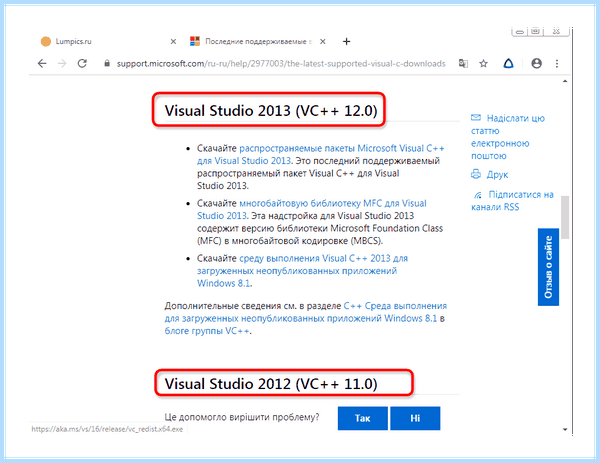Switch to the Lumpics.ru tab
600x463 pixels.
pos(107,41)
